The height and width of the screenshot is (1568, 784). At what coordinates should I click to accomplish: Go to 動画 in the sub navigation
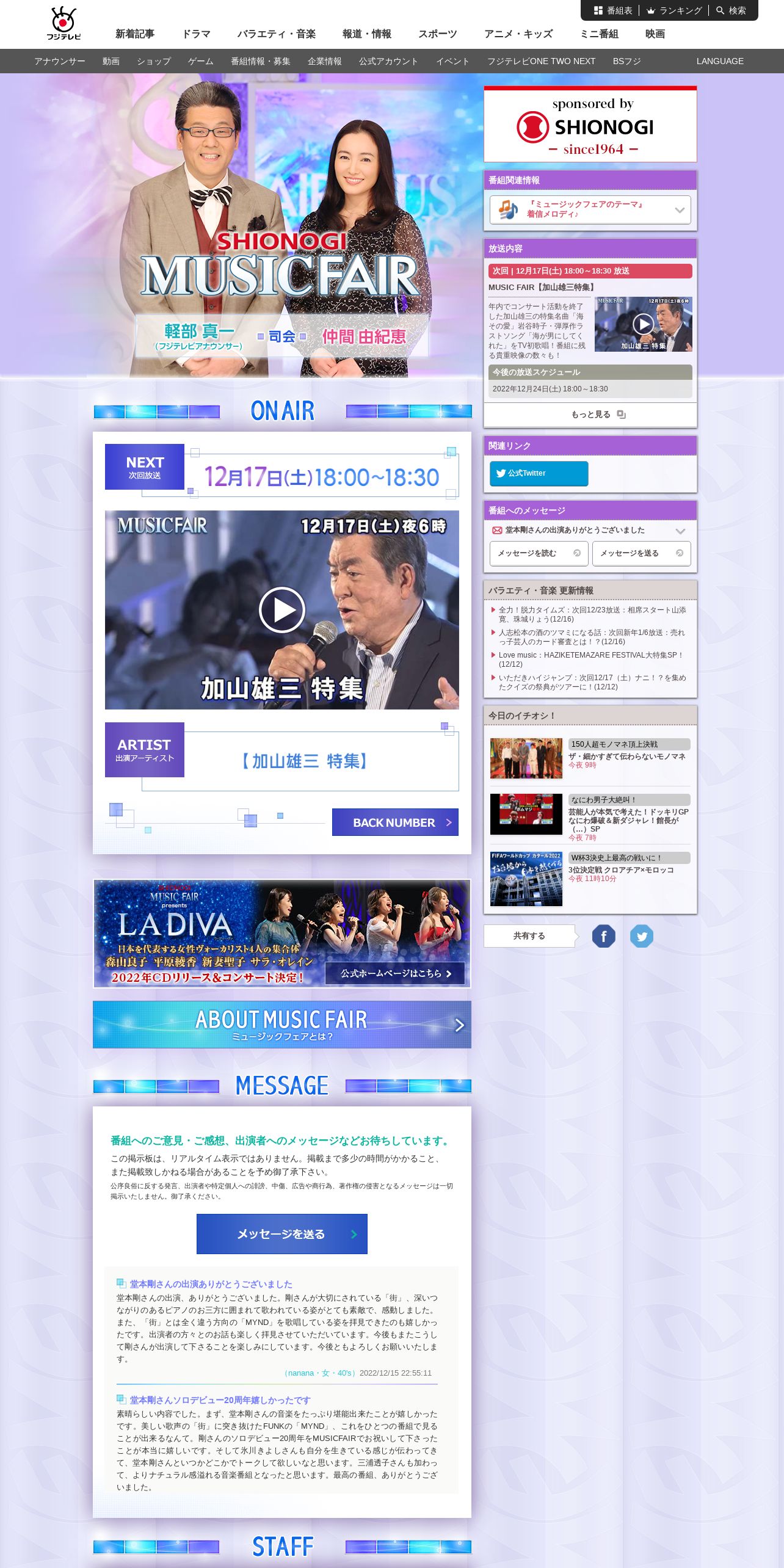[x=111, y=61]
